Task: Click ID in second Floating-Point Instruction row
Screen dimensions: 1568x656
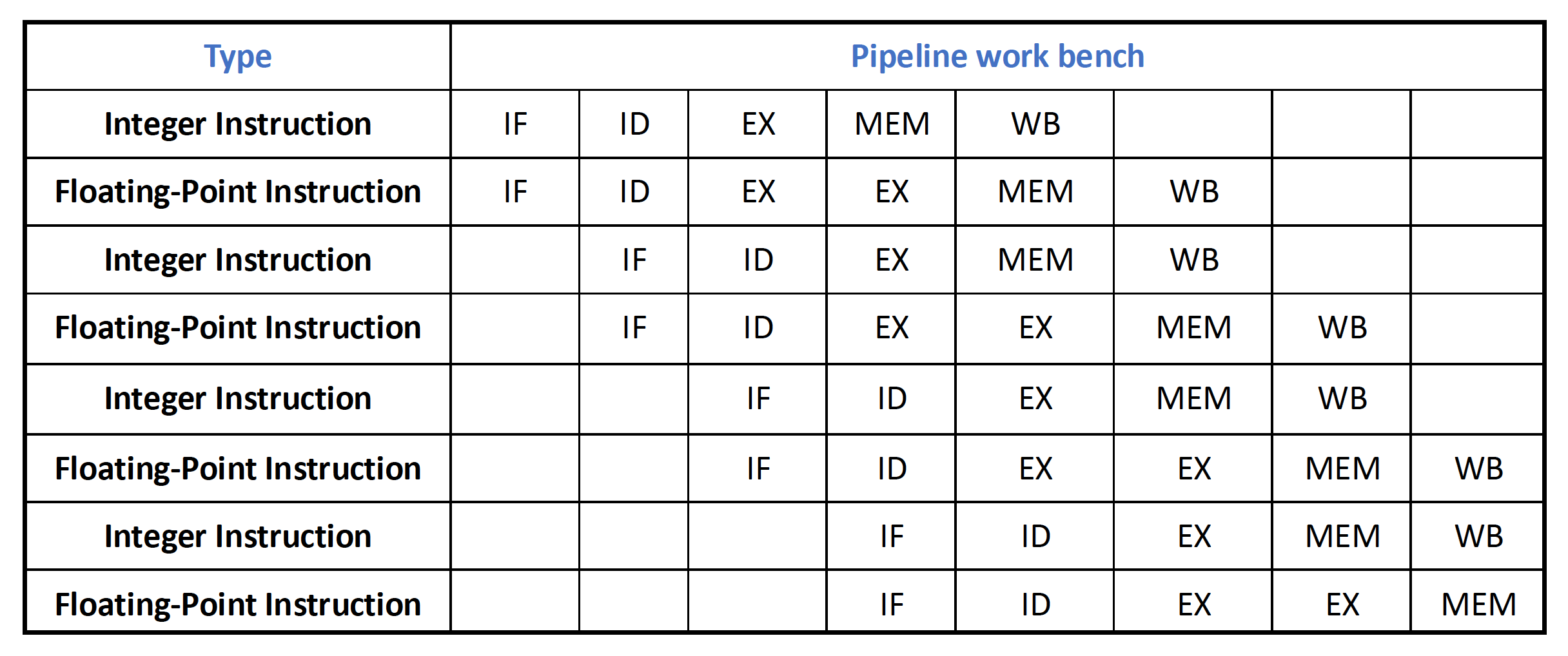Action: (x=758, y=327)
